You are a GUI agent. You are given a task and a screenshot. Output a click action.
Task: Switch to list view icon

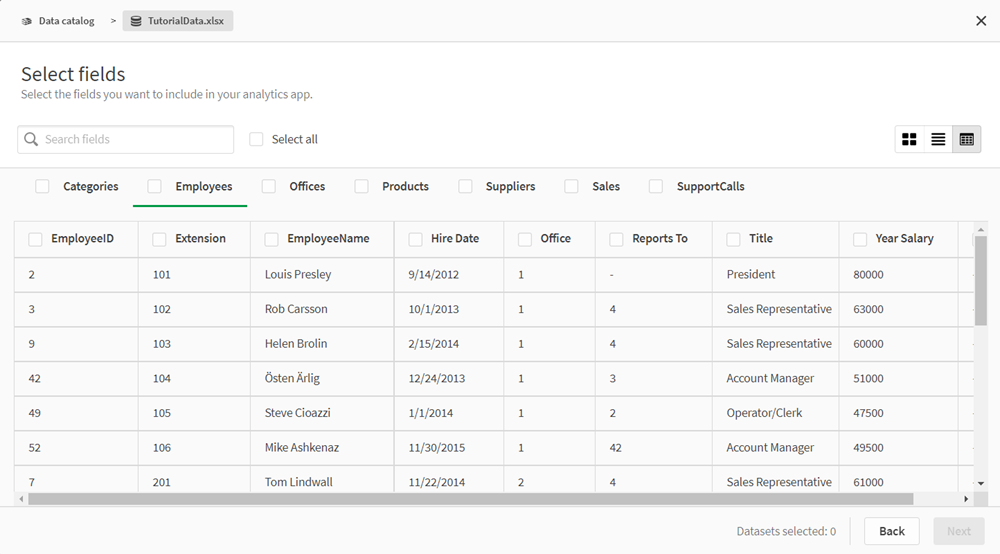pos(938,140)
